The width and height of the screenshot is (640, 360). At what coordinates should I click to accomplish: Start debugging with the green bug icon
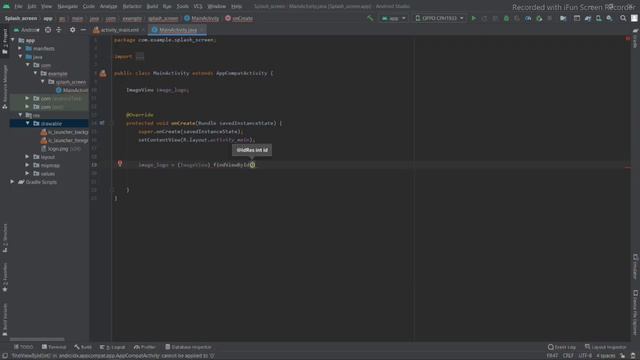point(506,18)
